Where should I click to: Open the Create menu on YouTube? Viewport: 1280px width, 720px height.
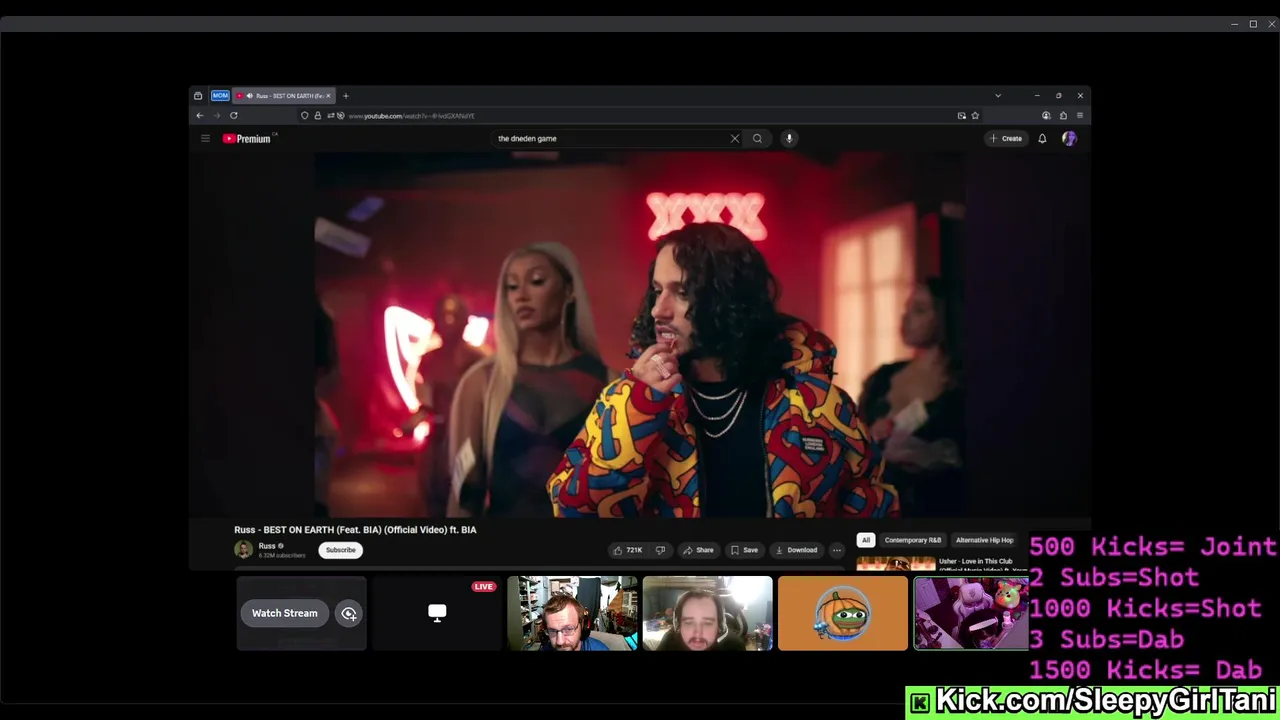1006,139
